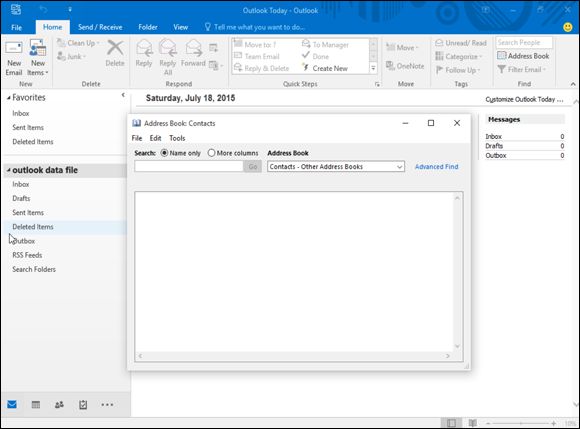Toggle Unread/ Read
580x429 pixels.
[x=461, y=43]
